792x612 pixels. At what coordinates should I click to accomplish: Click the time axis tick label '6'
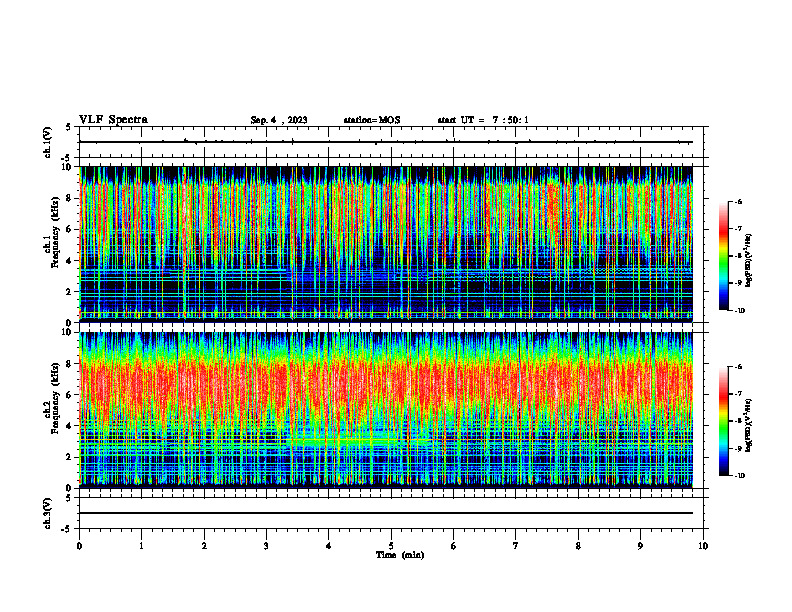[454, 546]
